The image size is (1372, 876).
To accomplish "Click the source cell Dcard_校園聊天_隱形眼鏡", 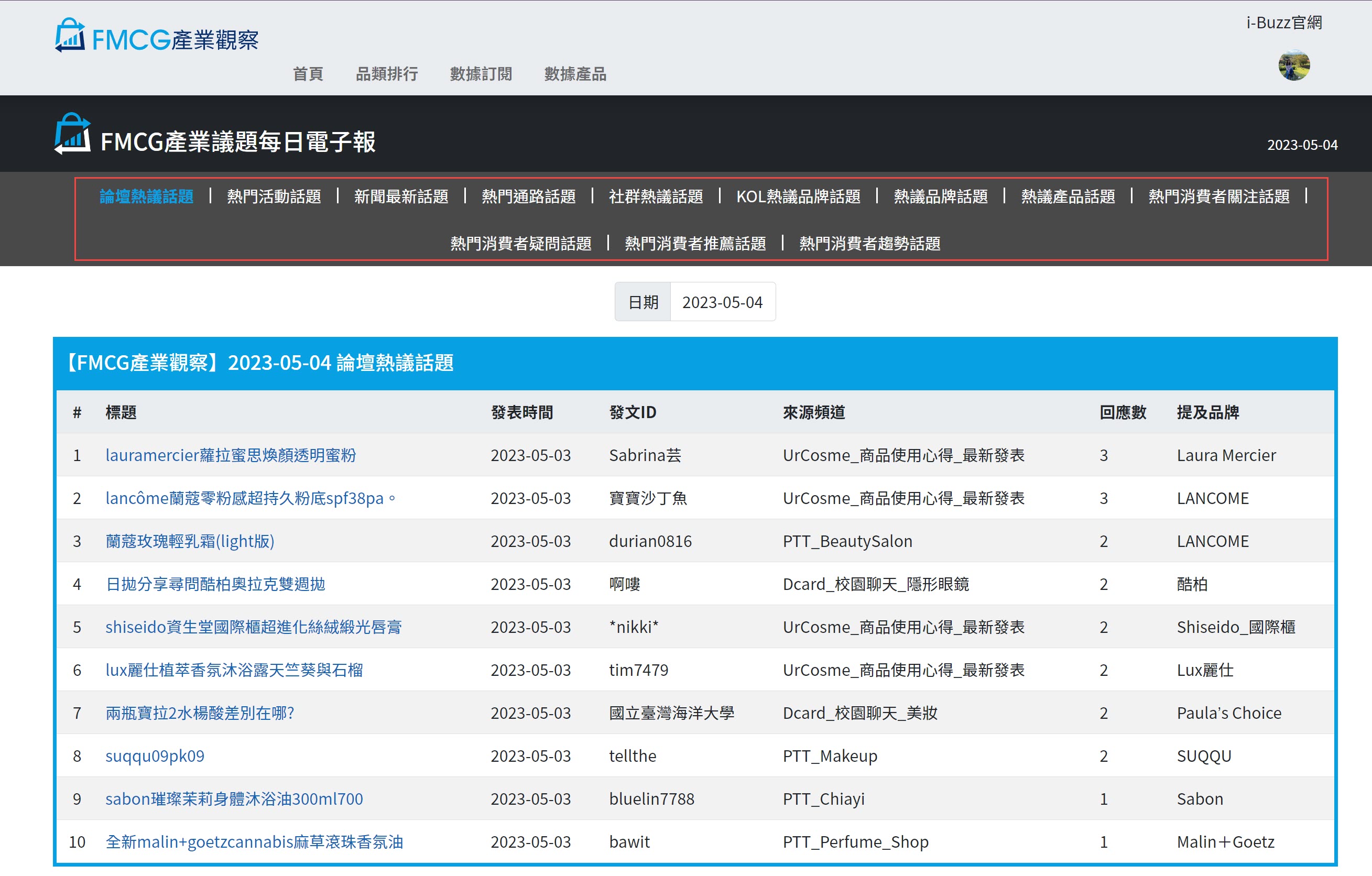I will coord(876,584).
